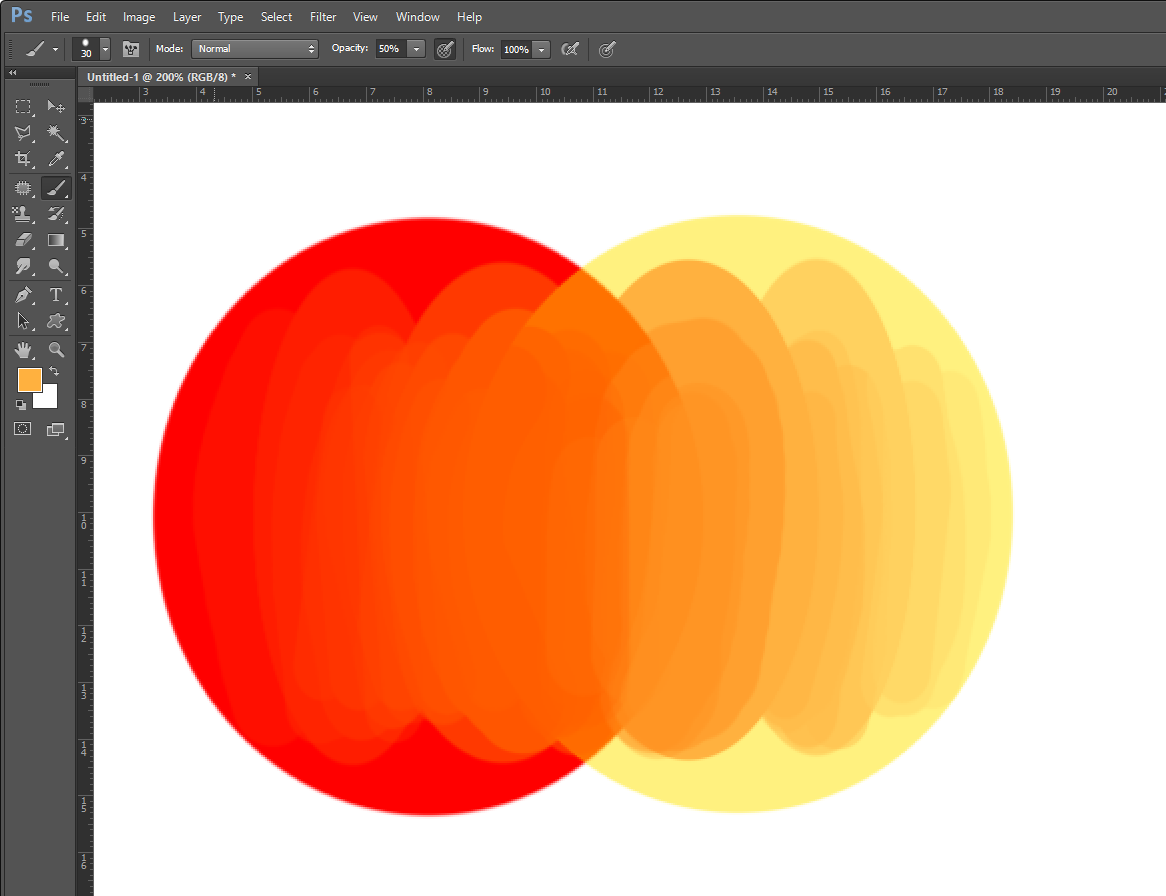This screenshot has width=1166, height=896.
Task: Open the Opacity slider dropdown arrow
Action: click(416, 49)
